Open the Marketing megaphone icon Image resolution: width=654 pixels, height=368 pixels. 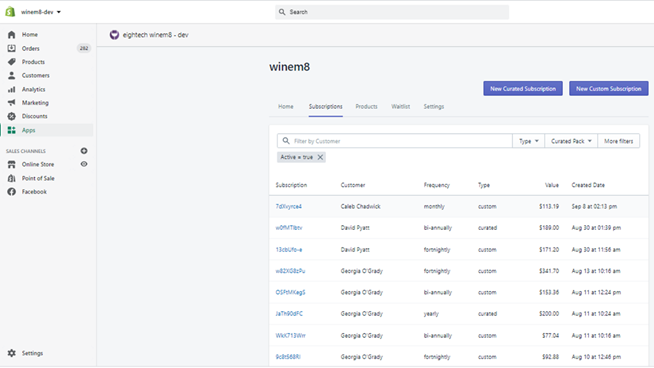click(x=12, y=103)
